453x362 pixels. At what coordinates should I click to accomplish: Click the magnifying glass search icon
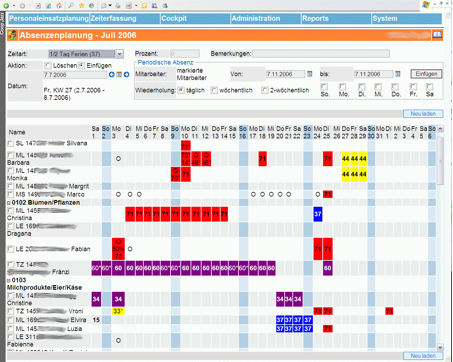[71, 6]
